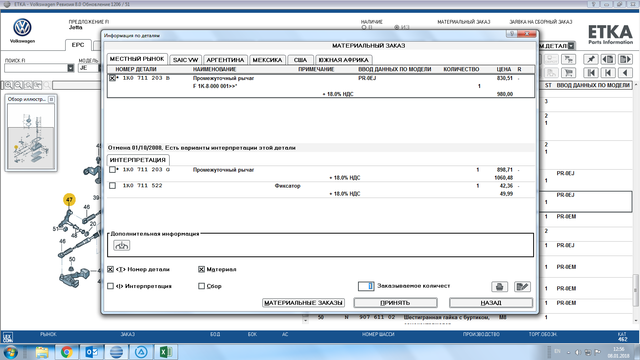This screenshot has width=640, height=360.
Task: Check the 1K0 711 522 Фиксатор checkbox
Action: (112, 186)
